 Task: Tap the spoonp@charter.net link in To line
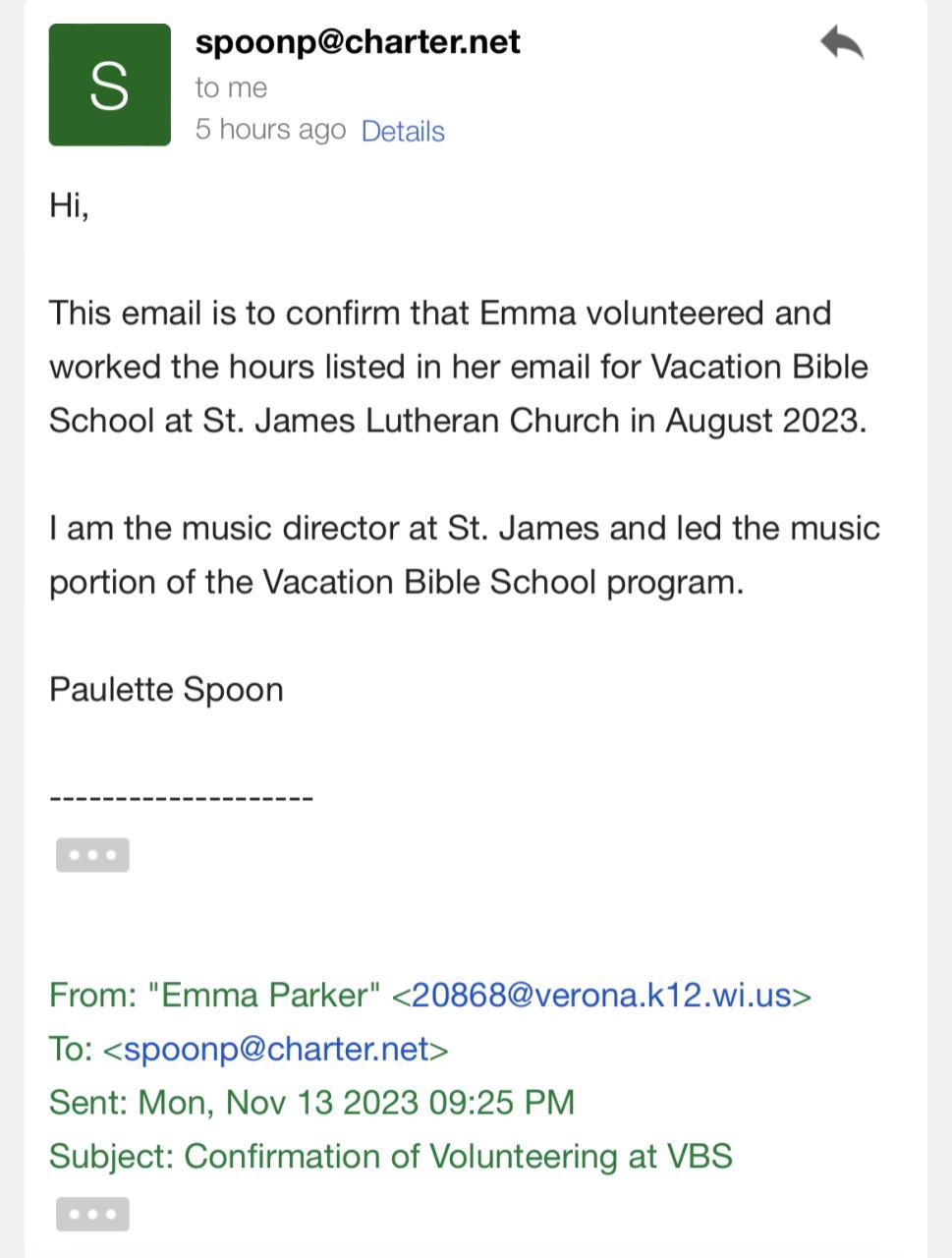click(x=276, y=1049)
